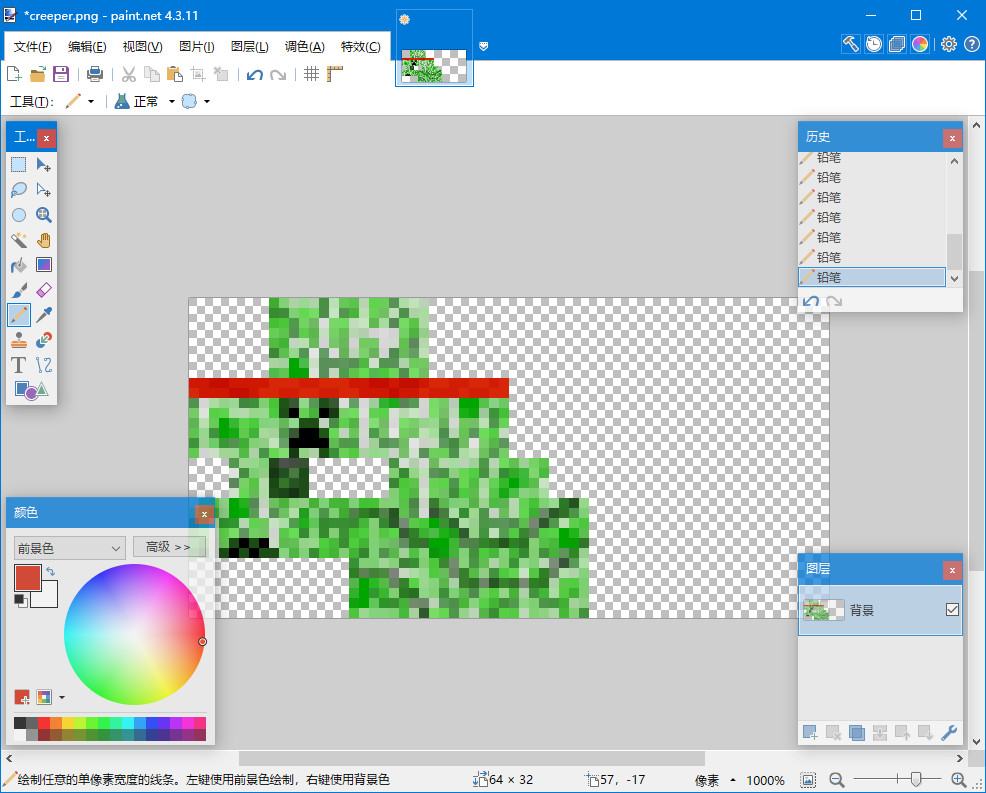Image resolution: width=986 pixels, height=793 pixels.
Task: Open the 前景色 combo box
Action: tap(70, 548)
